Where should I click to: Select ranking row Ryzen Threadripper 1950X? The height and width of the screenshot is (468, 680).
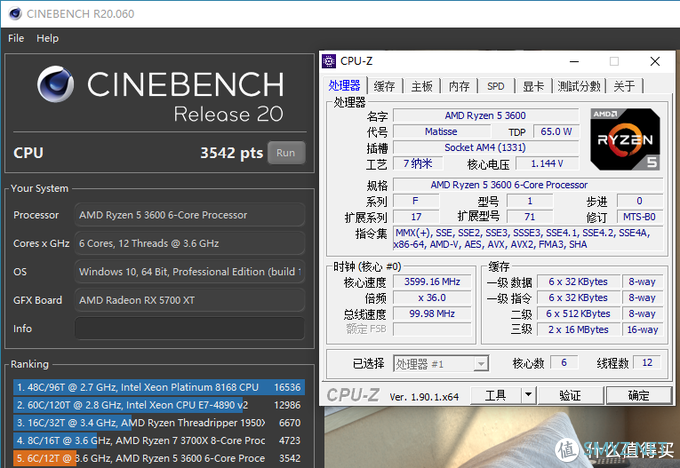click(x=159, y=422)
